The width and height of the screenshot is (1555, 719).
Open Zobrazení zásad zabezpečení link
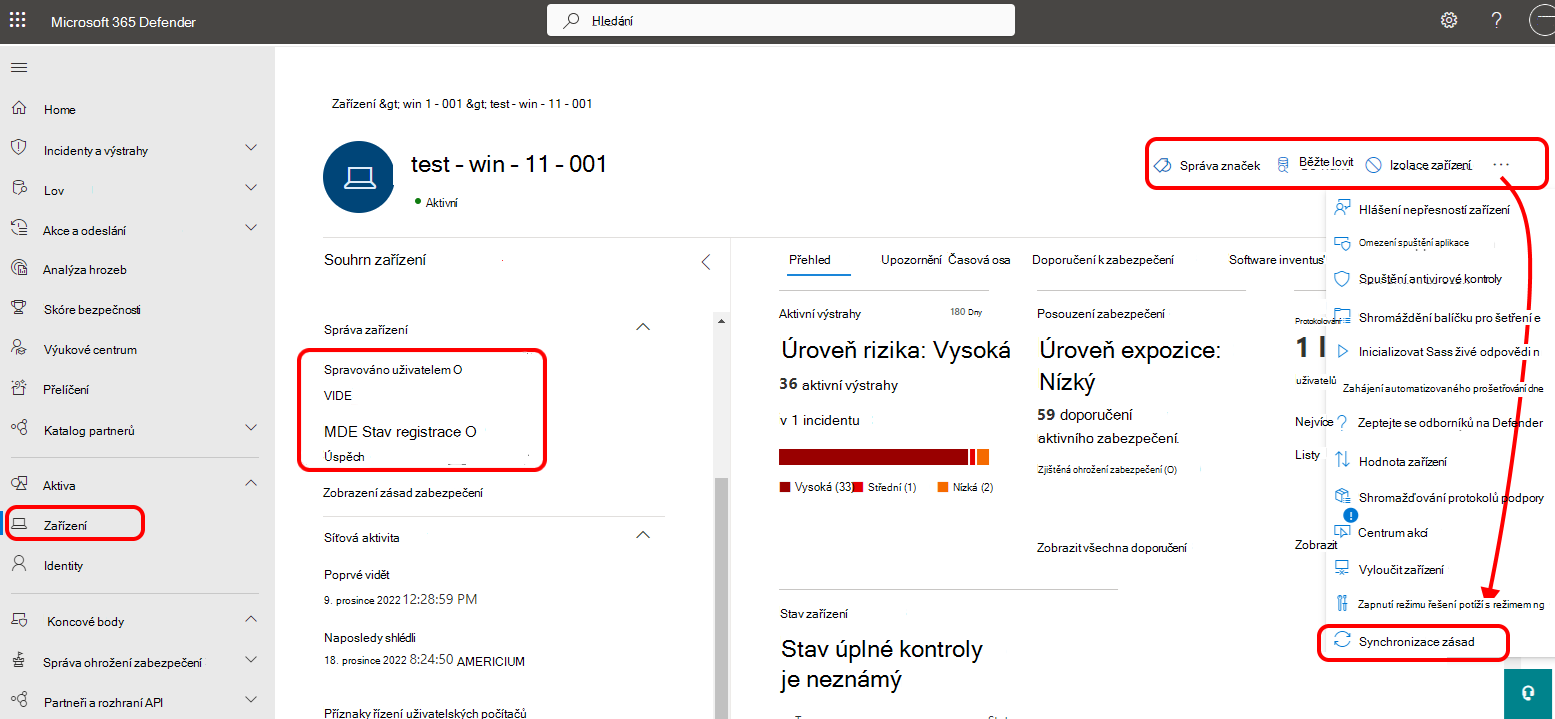[403, 492]
